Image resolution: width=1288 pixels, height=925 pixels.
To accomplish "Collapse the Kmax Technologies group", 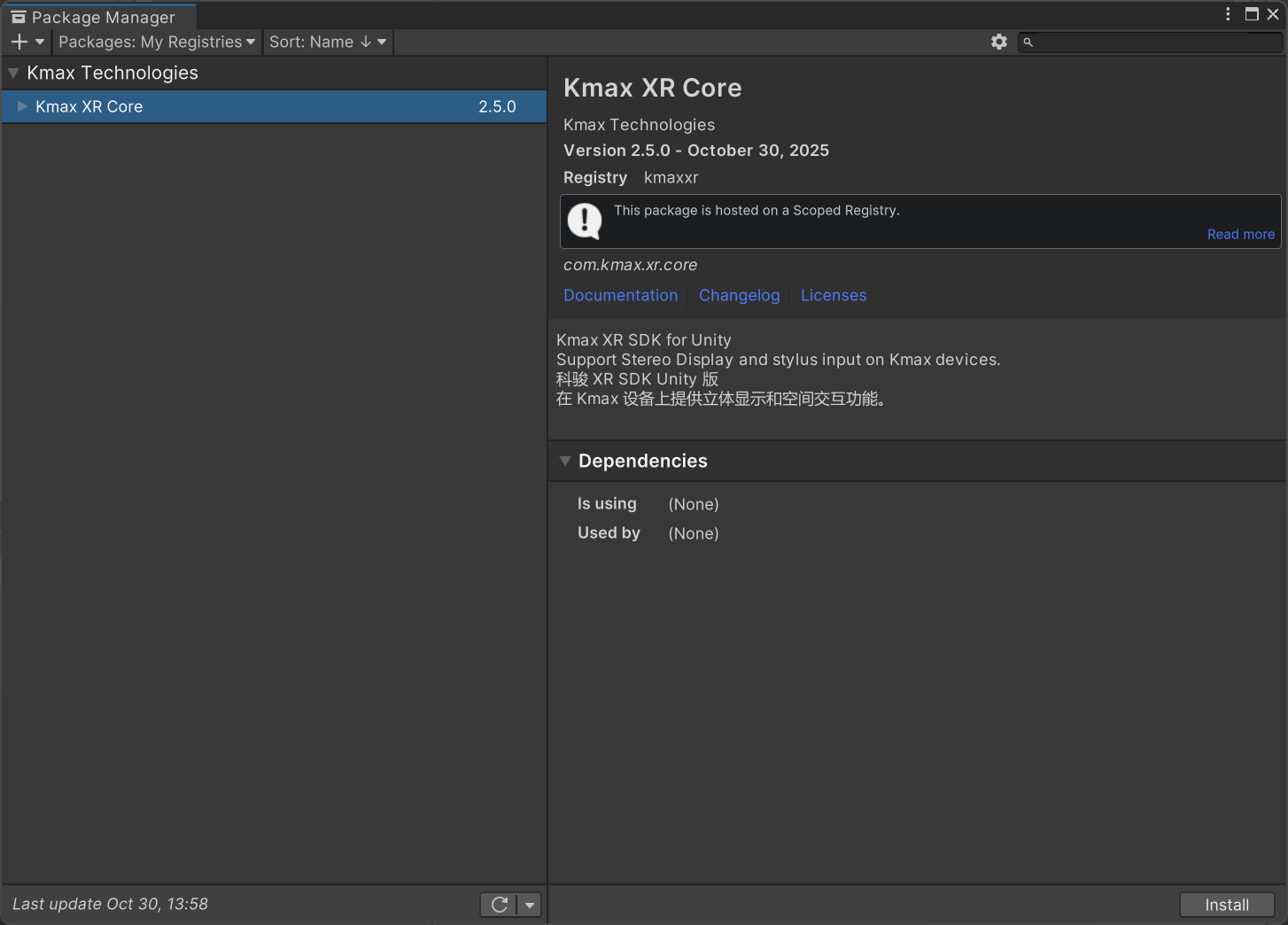I will pyautogui.click(x=13, y=73).
